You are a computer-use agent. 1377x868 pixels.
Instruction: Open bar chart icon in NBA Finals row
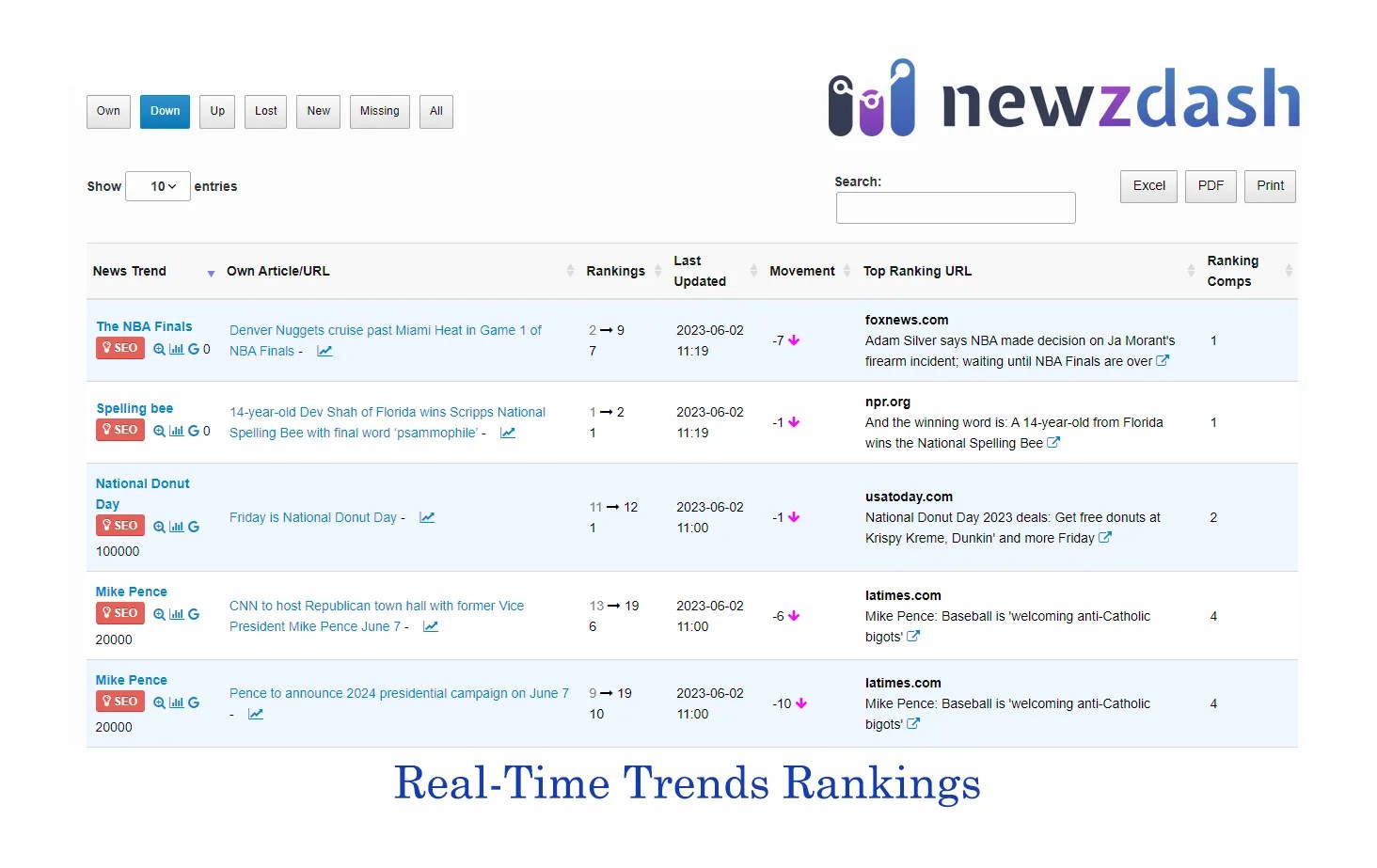(x=177, y=349)
